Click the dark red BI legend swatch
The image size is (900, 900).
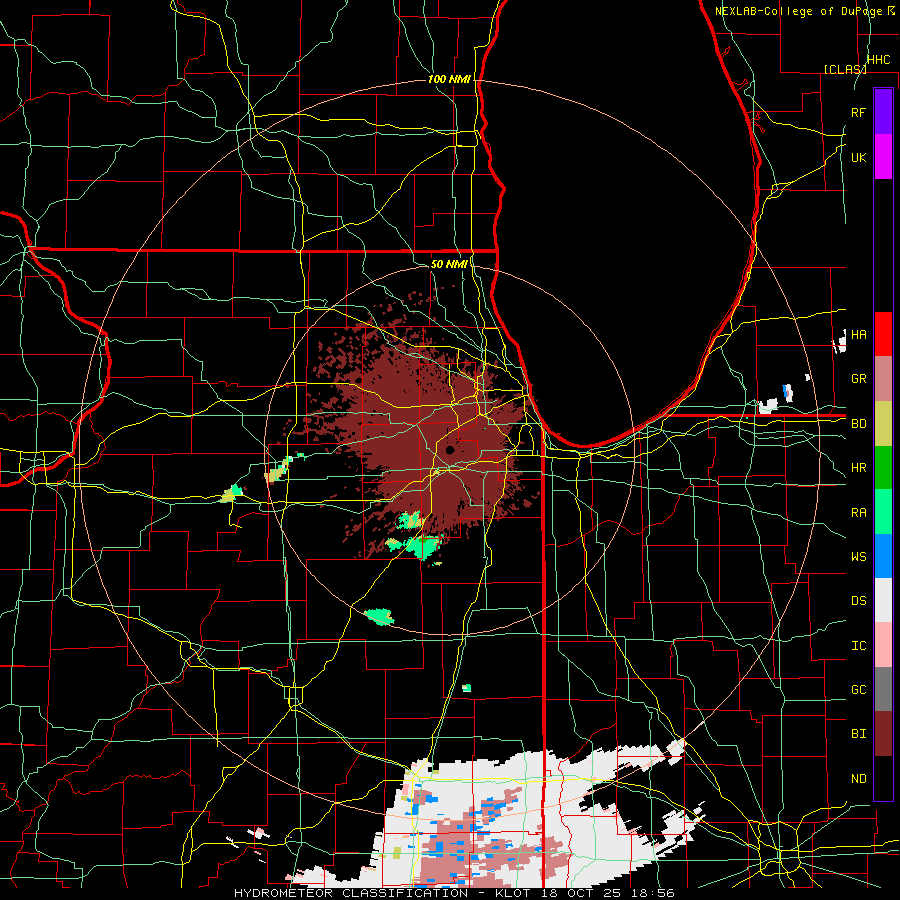883,734
